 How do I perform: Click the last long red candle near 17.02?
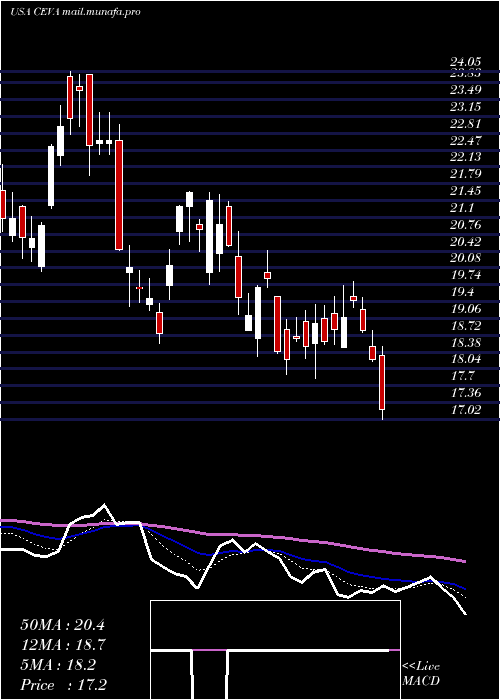coord(382,383)
